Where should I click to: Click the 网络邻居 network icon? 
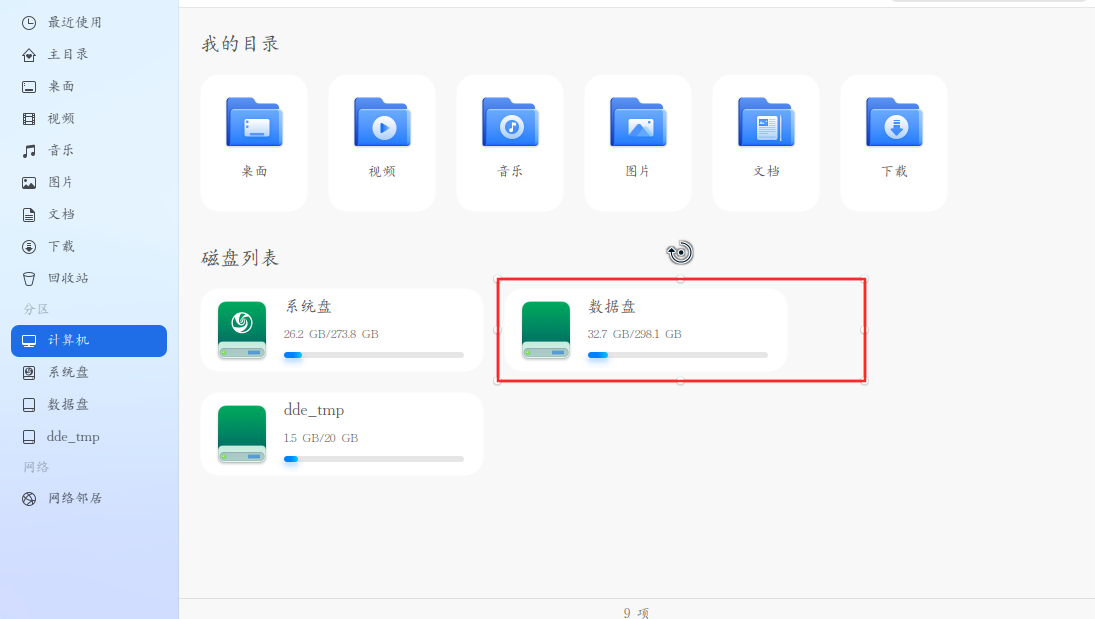click(29, 499)
